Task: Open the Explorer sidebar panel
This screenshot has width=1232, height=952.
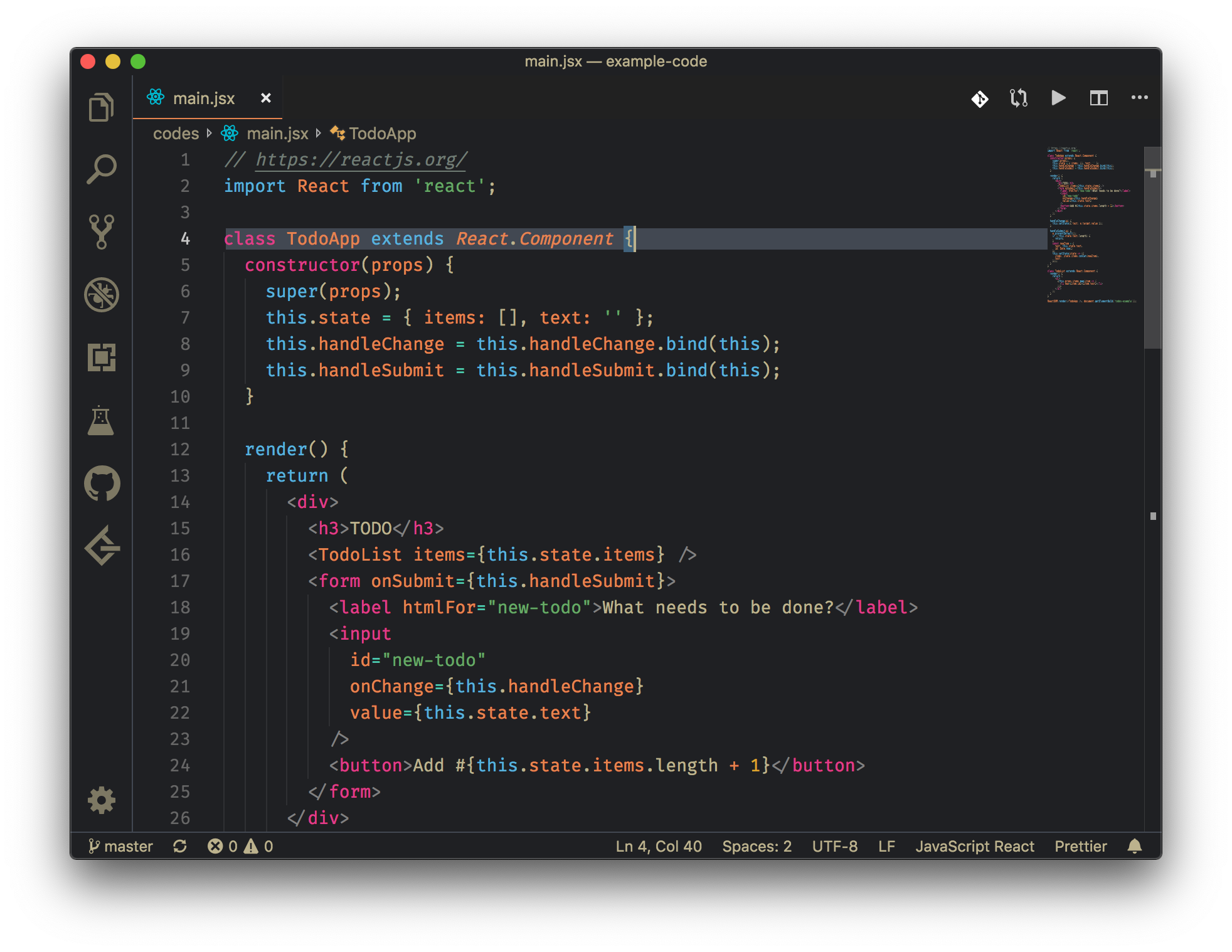Action: tap(102, 107)
